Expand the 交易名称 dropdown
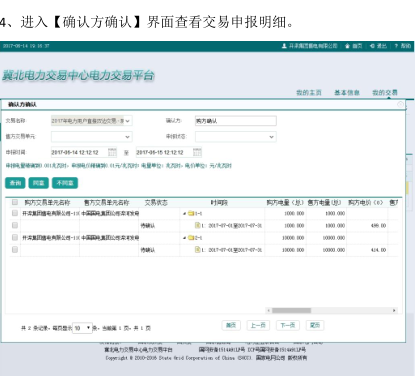Screen dimensions: 417x377 tap(92, 121)
